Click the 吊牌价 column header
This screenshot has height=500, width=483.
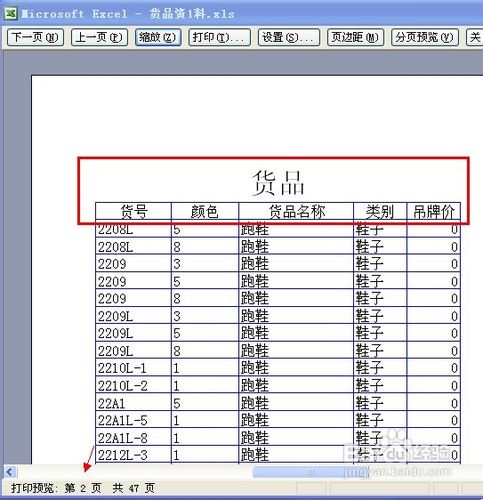click(x=434, y=212)
